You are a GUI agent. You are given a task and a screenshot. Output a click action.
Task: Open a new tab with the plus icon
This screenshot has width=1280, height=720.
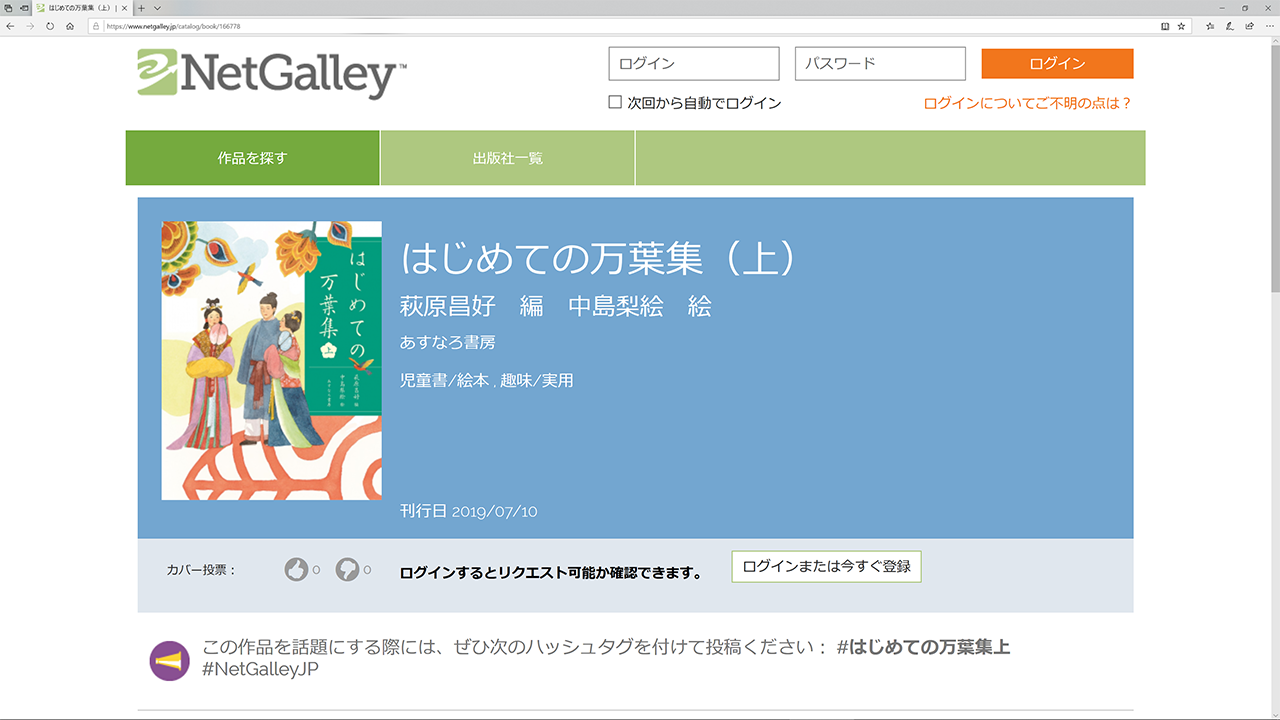[141, 8]
